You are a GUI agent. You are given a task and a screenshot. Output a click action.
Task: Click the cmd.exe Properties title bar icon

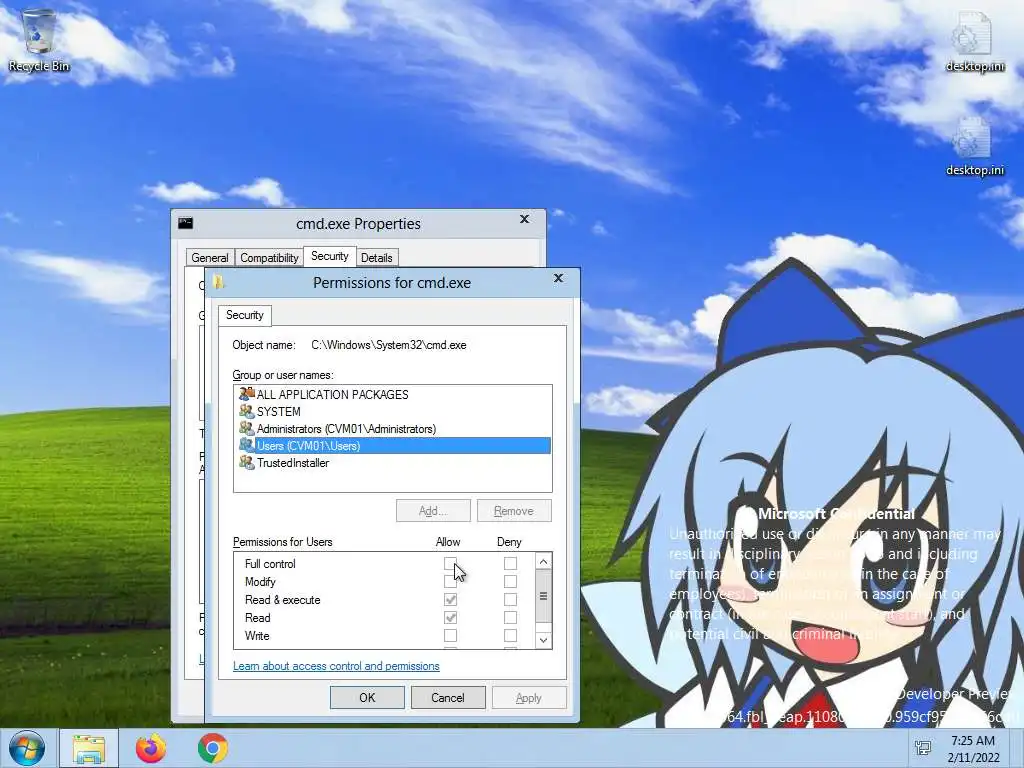tap(185, 223)
